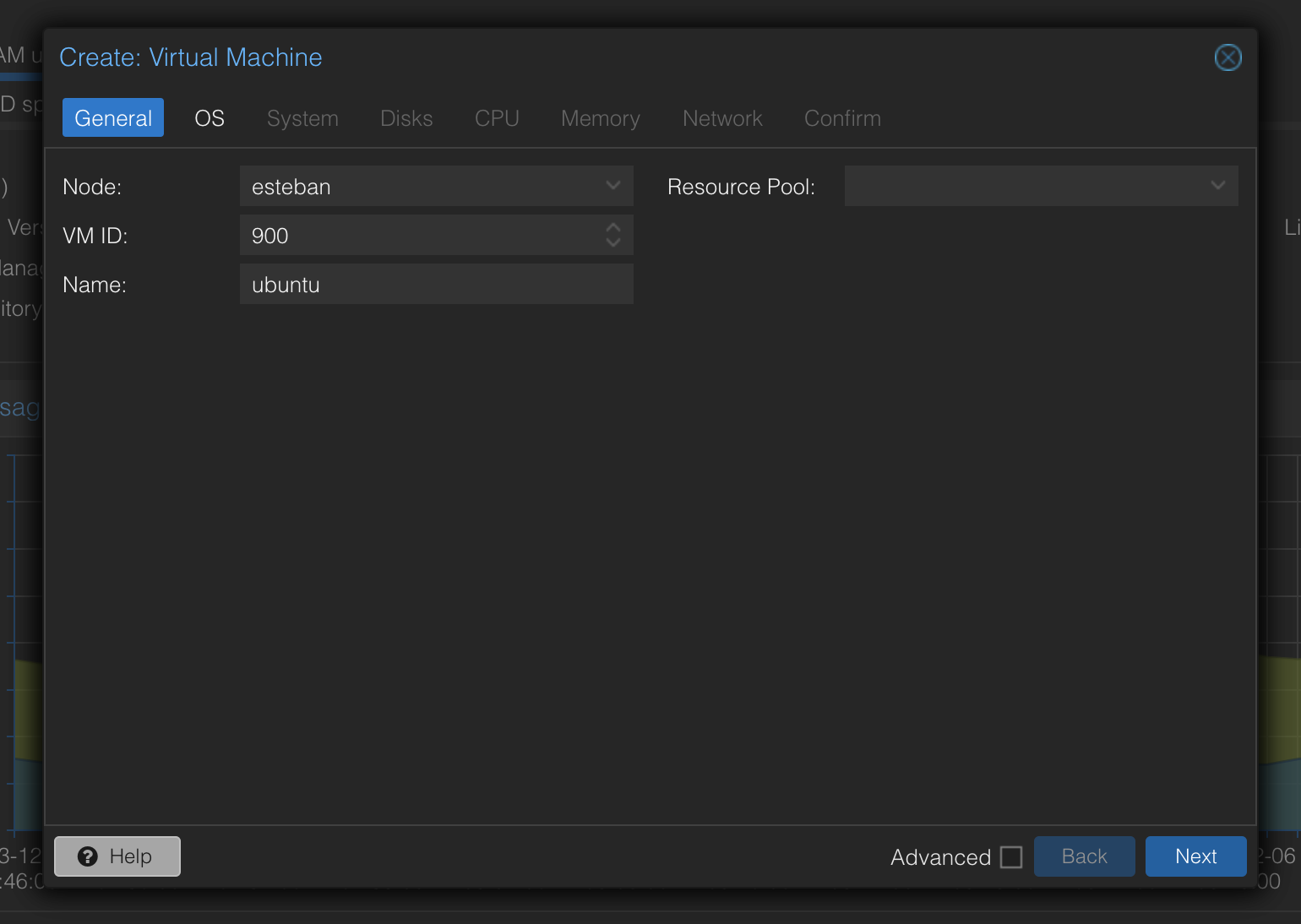Close the Create Virtual Machine dialog

(x=1228, y=57)
